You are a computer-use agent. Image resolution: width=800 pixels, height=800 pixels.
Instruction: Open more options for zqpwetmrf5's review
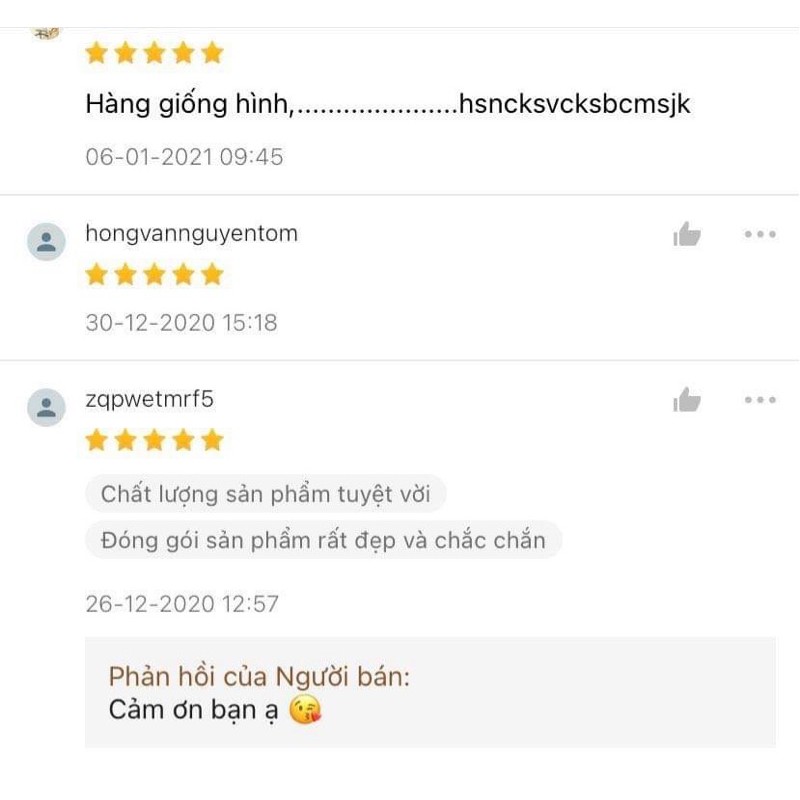pyautogui.click(x=760, y=399)
